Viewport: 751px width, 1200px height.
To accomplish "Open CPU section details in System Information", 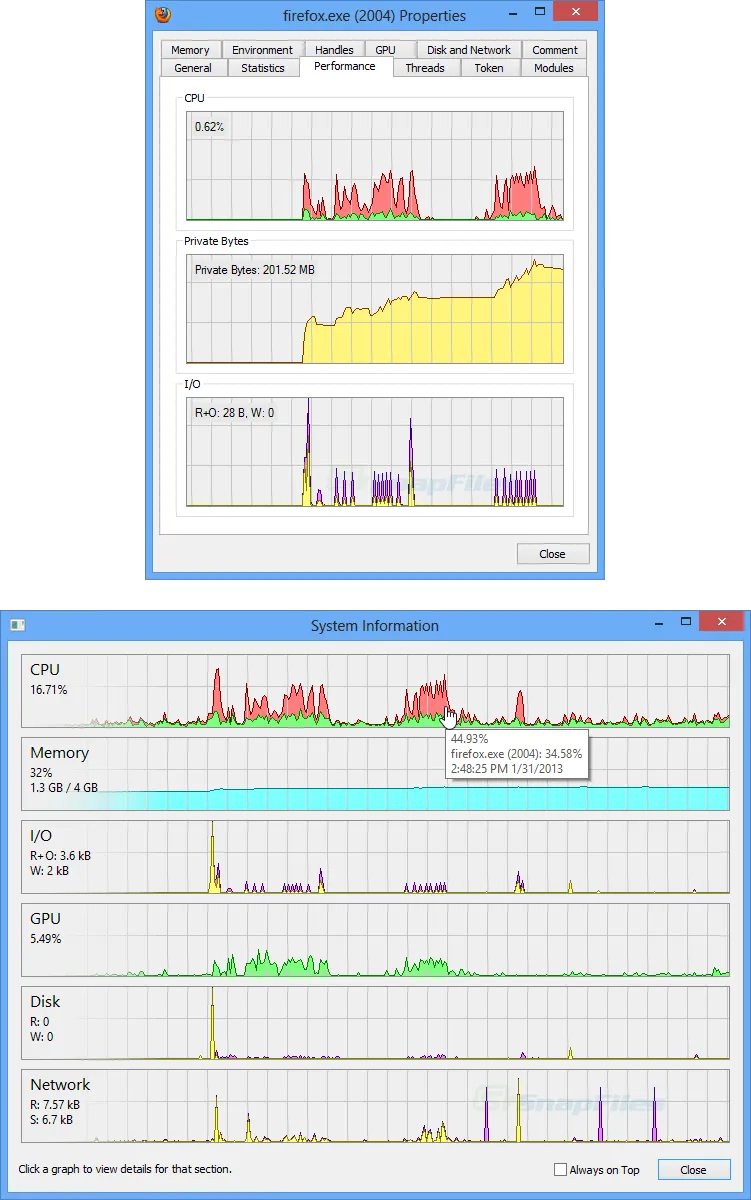I will (375, 691).
